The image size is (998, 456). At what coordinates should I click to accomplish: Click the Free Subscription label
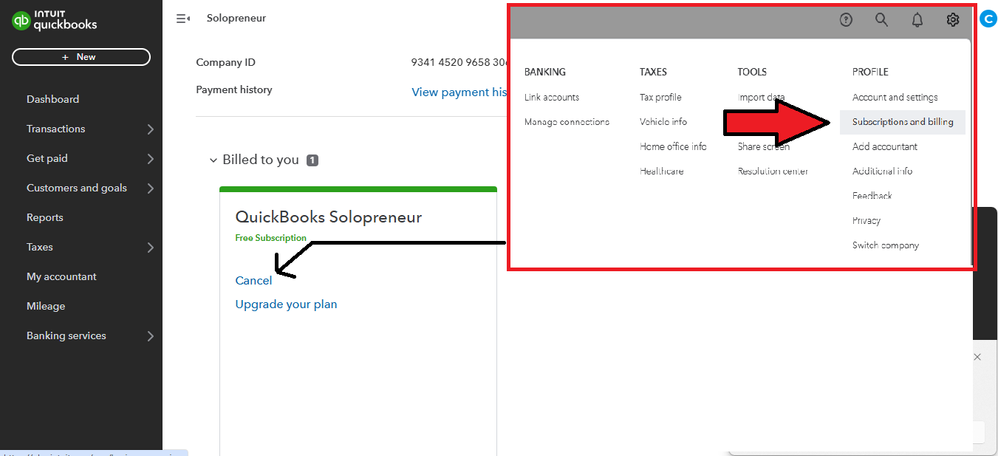(x=271, y=238)
